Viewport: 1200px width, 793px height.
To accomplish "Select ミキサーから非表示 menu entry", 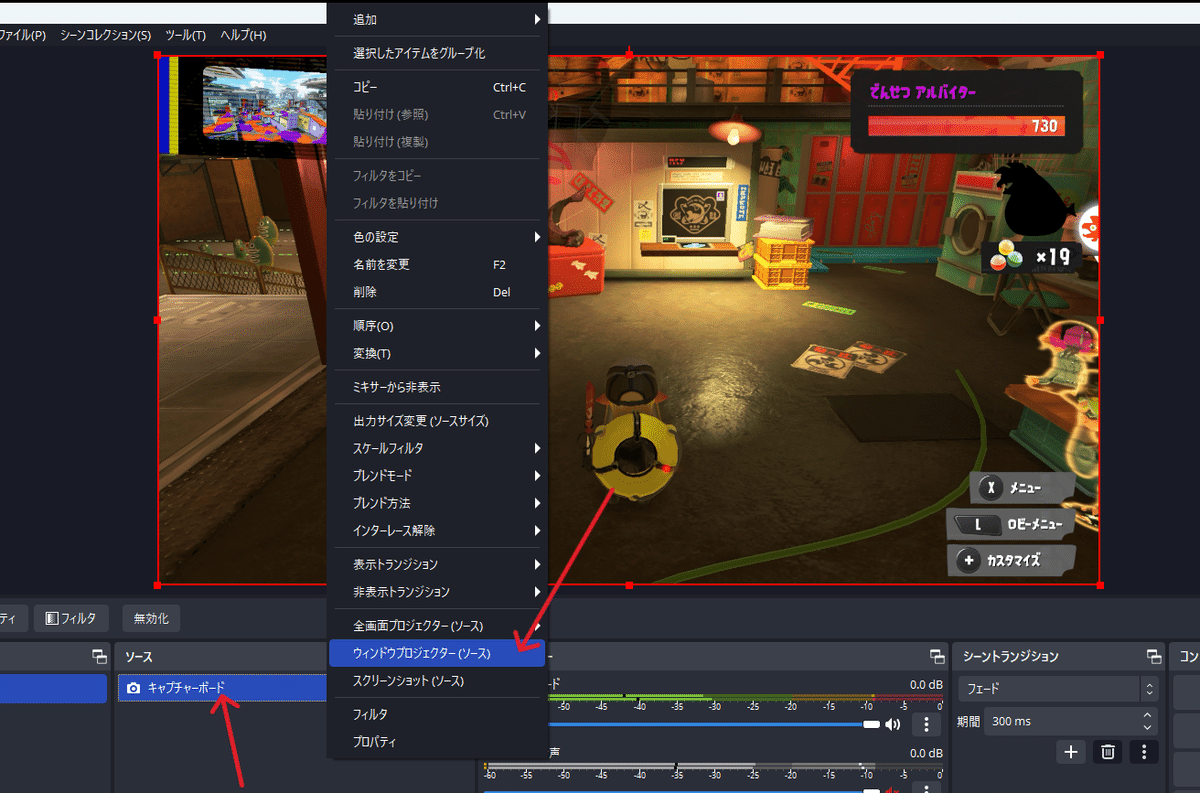I will coord(438,387).
